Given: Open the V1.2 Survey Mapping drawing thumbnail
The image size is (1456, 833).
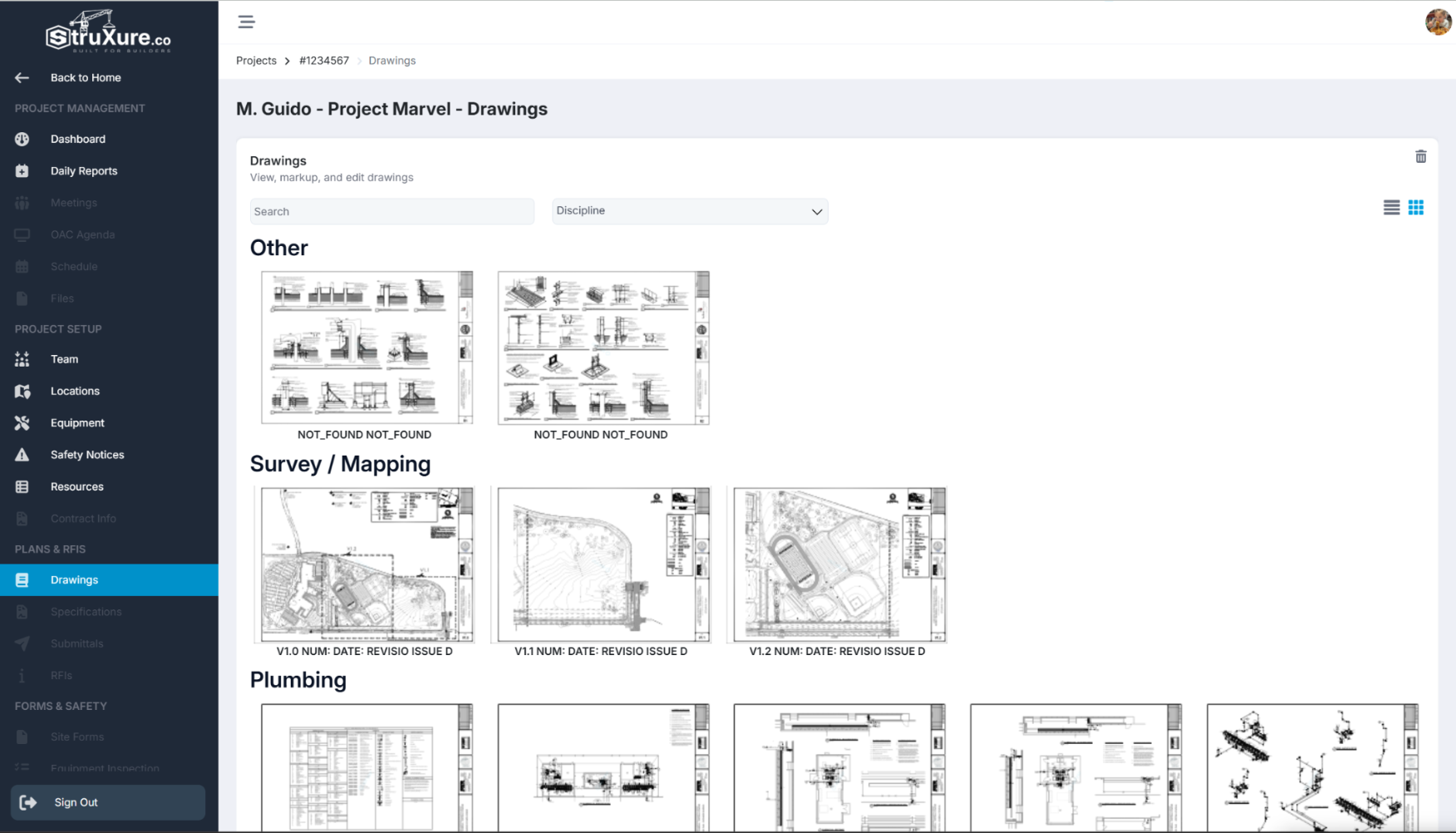Looking at the screenshot, I should 838,564.
